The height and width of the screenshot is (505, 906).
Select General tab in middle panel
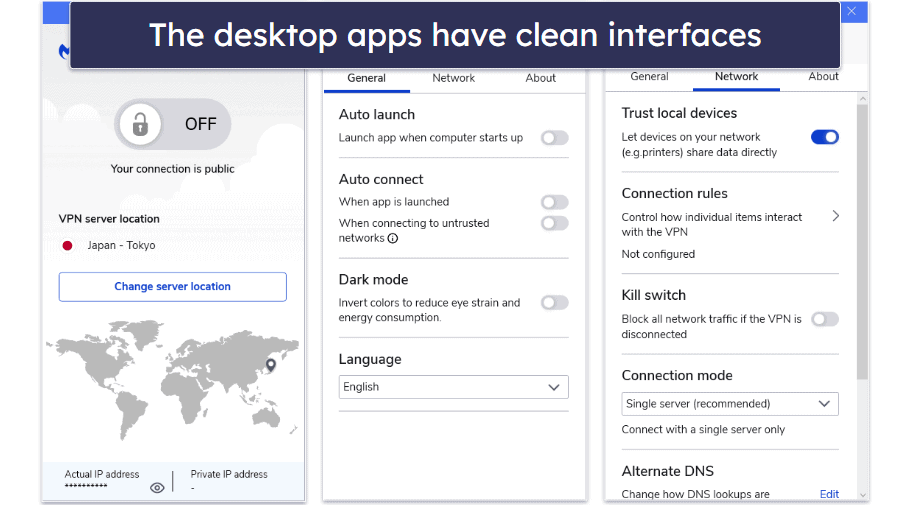pos(366,78)
